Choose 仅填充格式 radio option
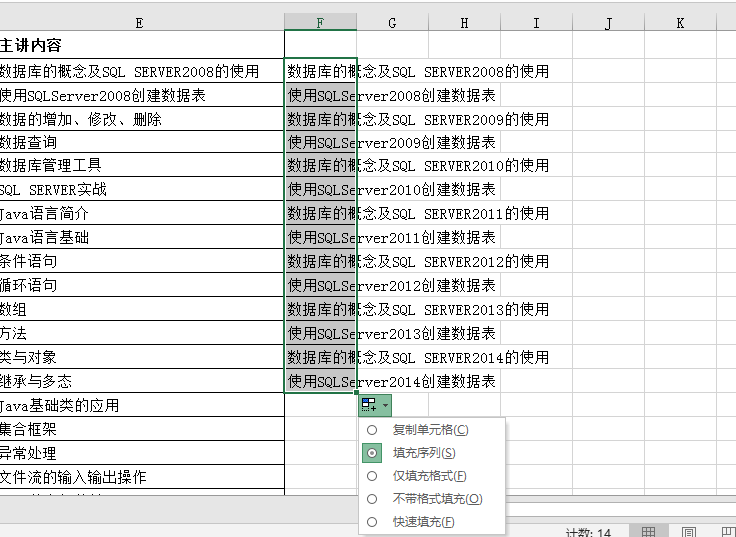The image size is (736, 537). click(372, 476)
